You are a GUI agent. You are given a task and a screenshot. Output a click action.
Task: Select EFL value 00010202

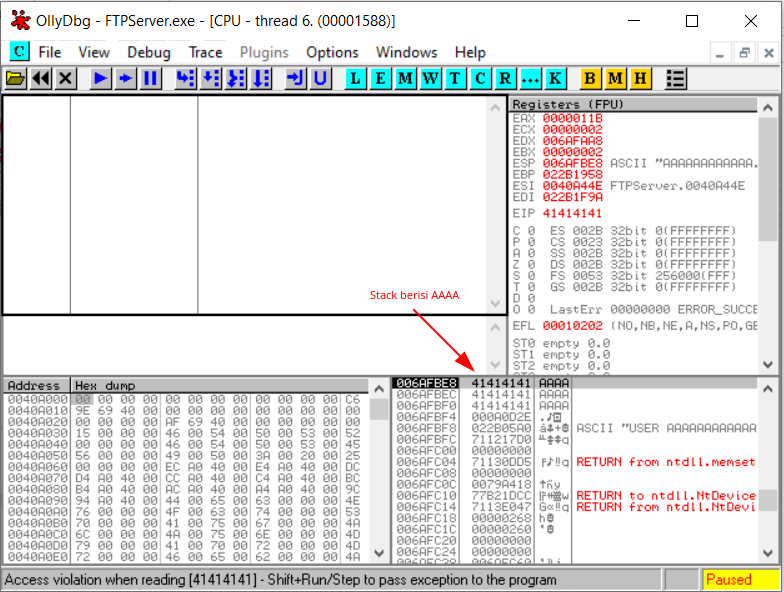tap(572, 326)
